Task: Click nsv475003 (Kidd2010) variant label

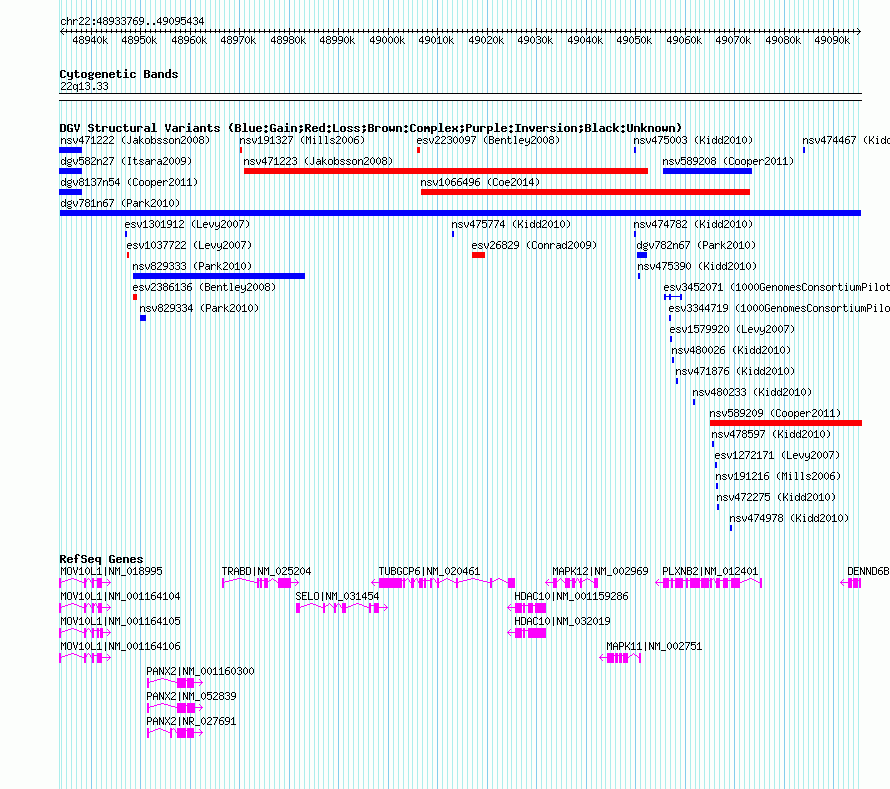Action: point(693,140)
